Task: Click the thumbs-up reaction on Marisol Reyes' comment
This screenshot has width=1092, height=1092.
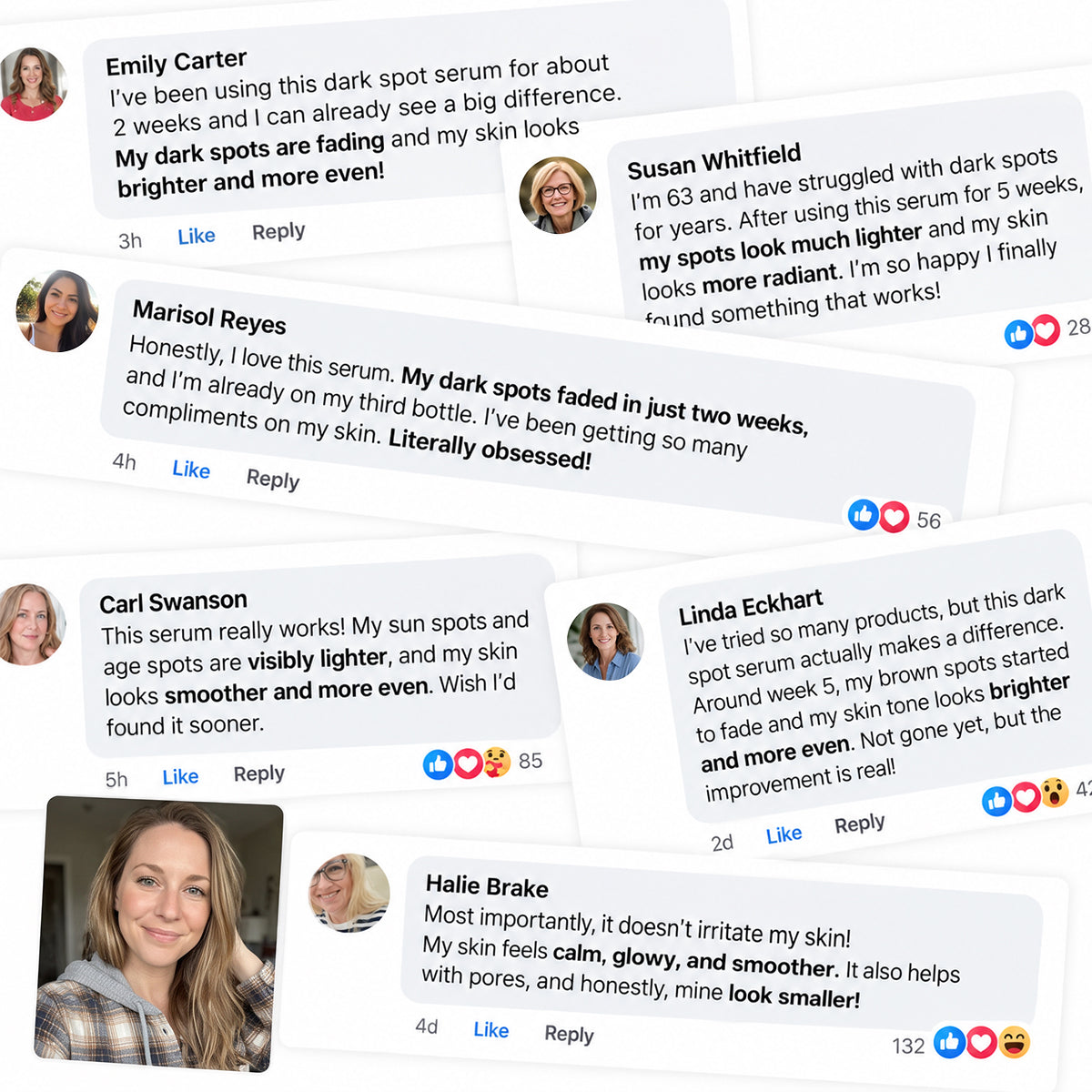Action: point(863,515)
